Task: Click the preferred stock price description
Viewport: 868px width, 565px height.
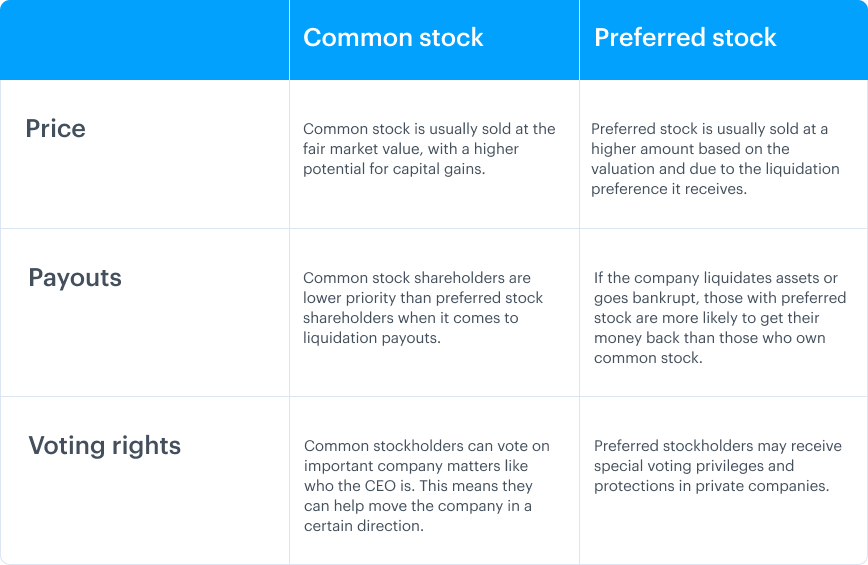Action: [x=715, y=159]
